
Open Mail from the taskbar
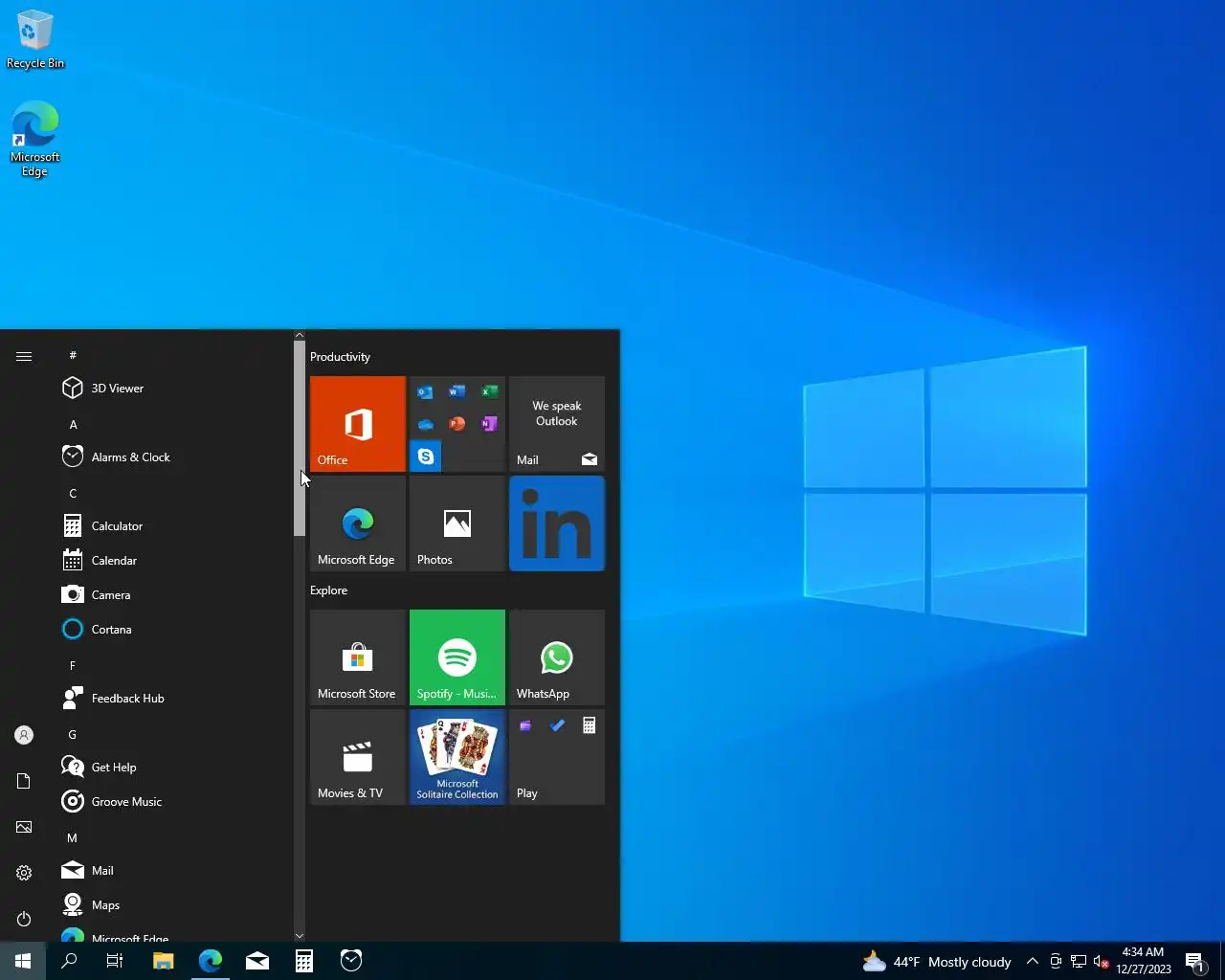[257, 961]
